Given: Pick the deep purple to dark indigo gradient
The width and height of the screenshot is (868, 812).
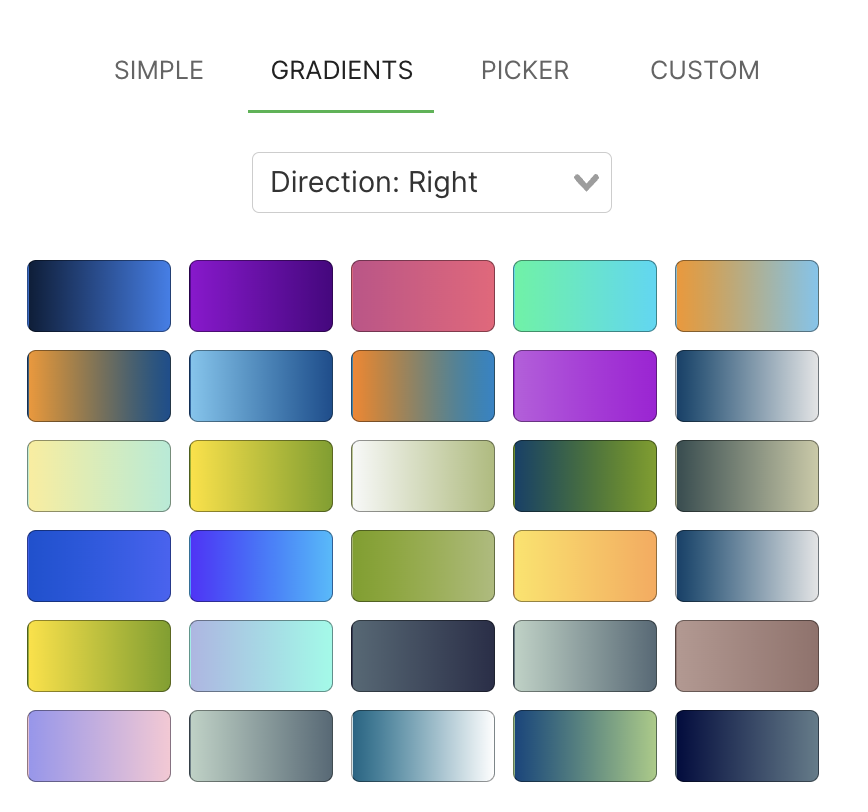Looking at the screenshot, I should coord(261,296).
